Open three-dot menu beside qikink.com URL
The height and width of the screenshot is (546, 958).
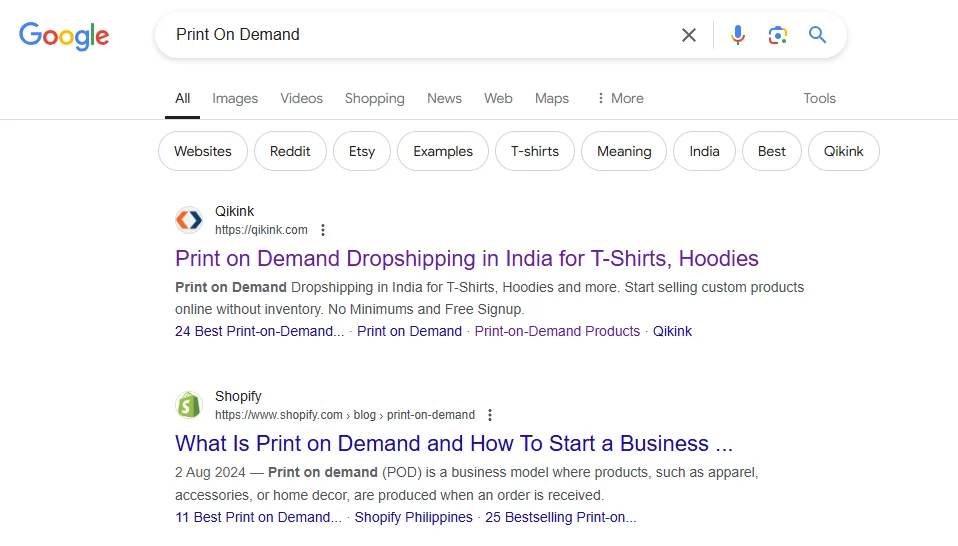tap(323, 230)
